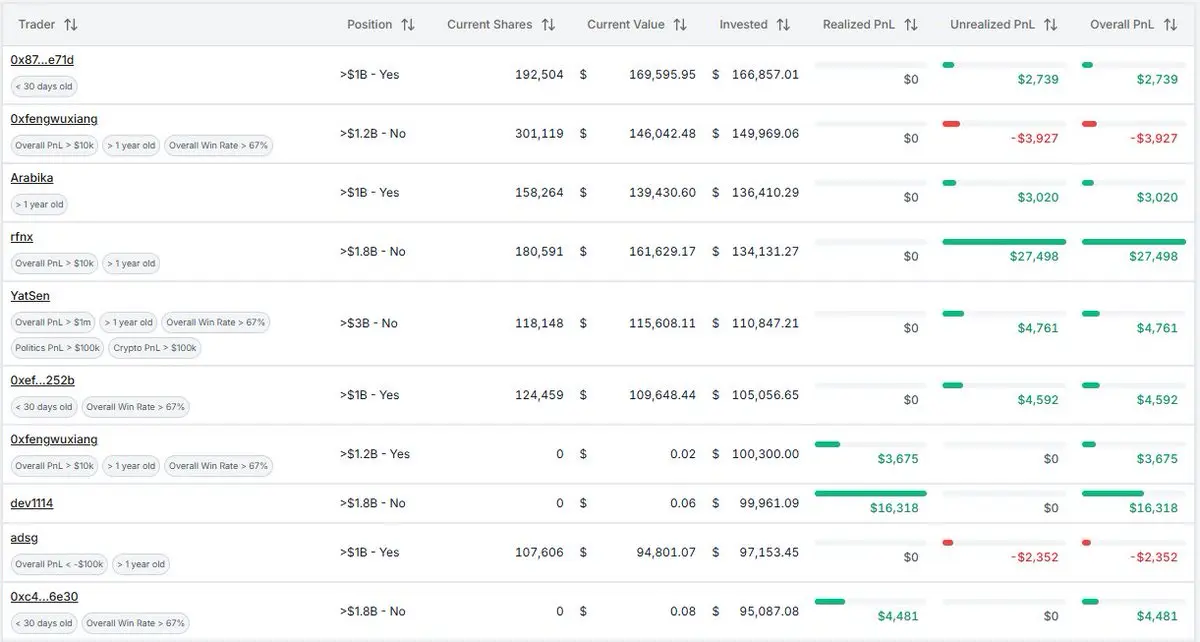Viewport: 1200px width, 642px height.
Task: Open dev1114 trader profile
Action: coord(32,503)
